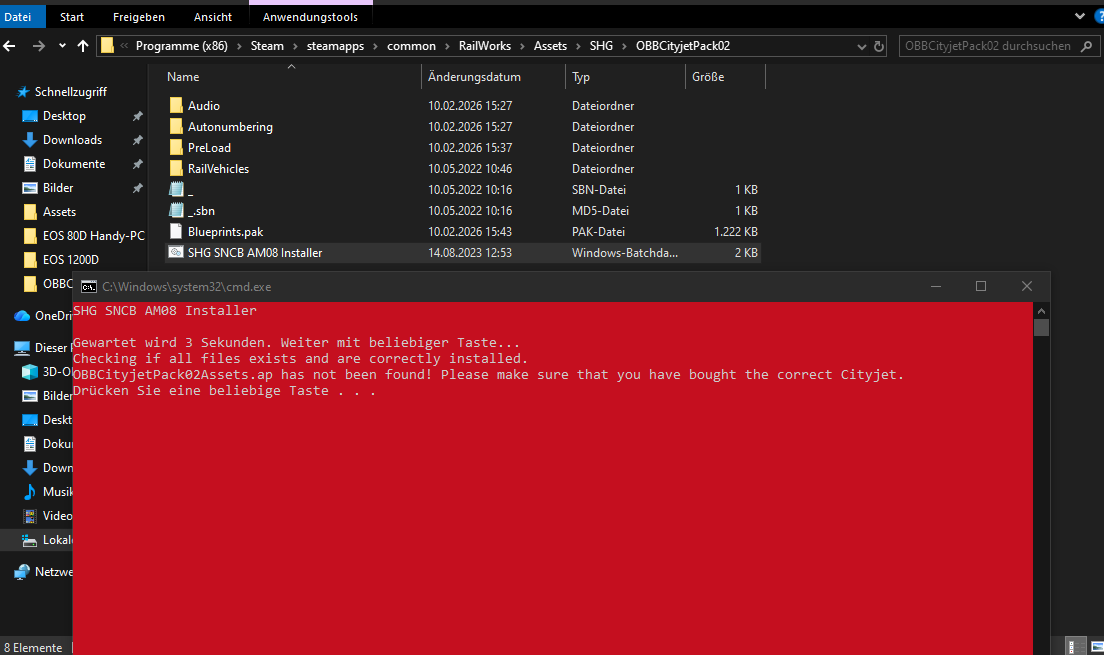1104x655 pixels.
Task: Unpin Downloads via its pin icon
Action: pos(137,140)
